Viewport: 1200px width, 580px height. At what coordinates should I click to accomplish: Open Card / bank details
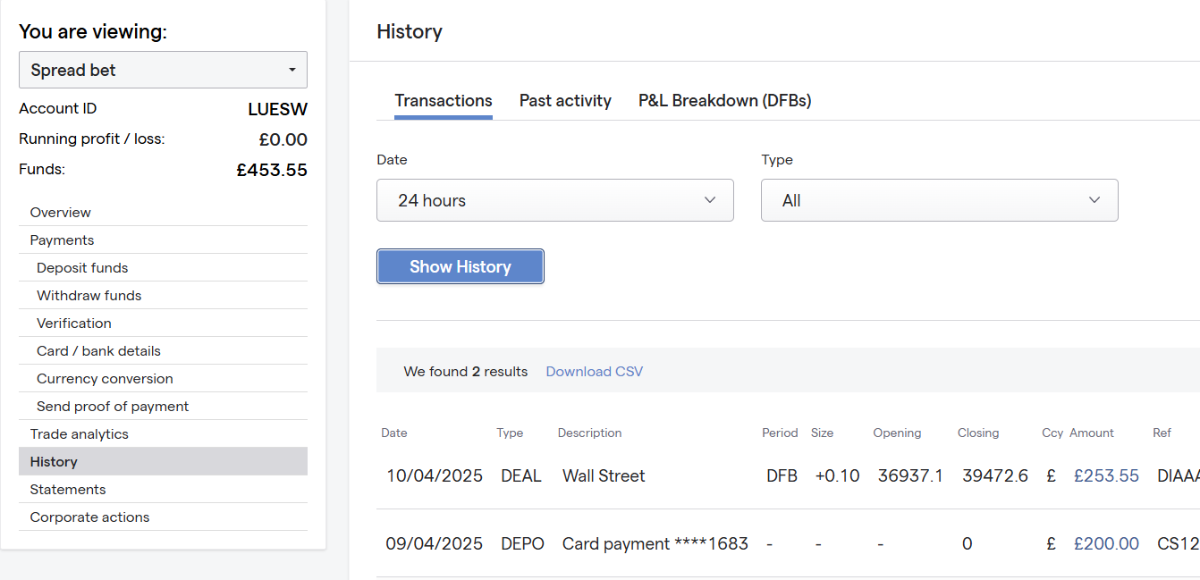98,351
